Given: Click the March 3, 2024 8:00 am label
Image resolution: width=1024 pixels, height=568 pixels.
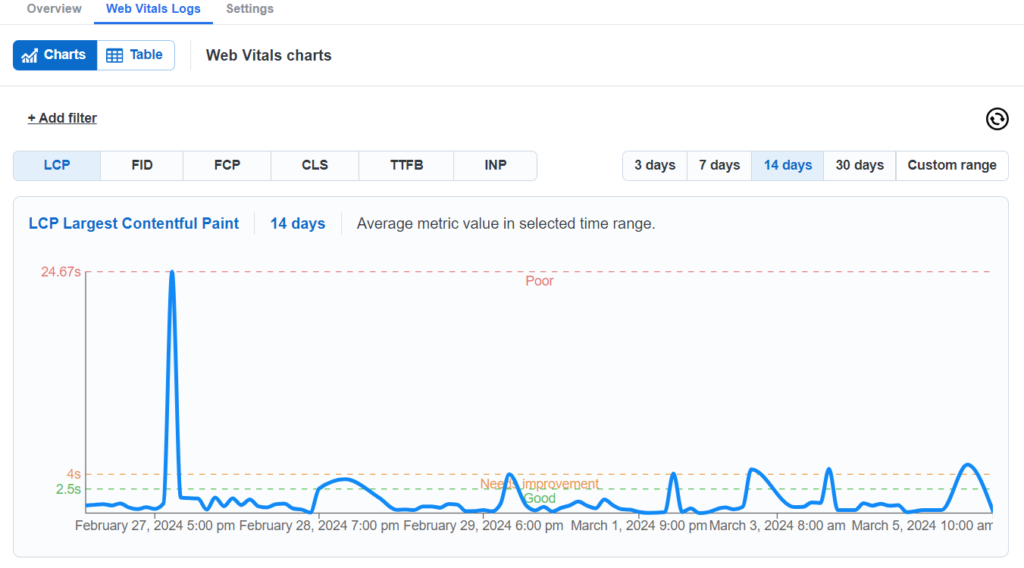Looking at the screenshot, I should click(x=777, y=526).
